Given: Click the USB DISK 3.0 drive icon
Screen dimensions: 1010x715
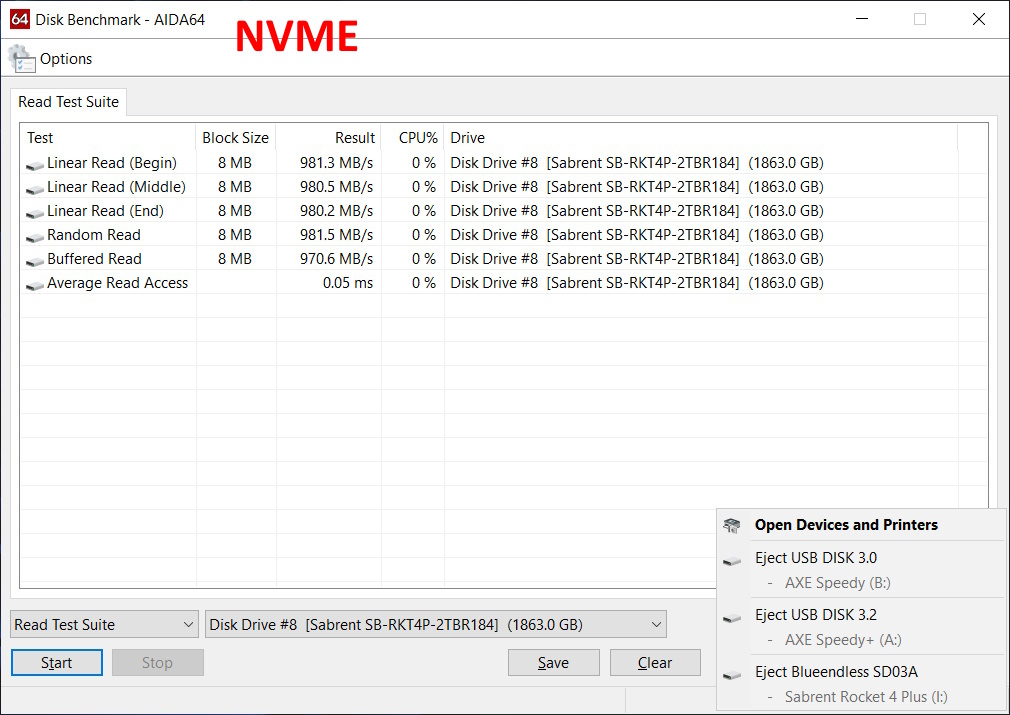Looking at the screenshot, I should [732, 561].
